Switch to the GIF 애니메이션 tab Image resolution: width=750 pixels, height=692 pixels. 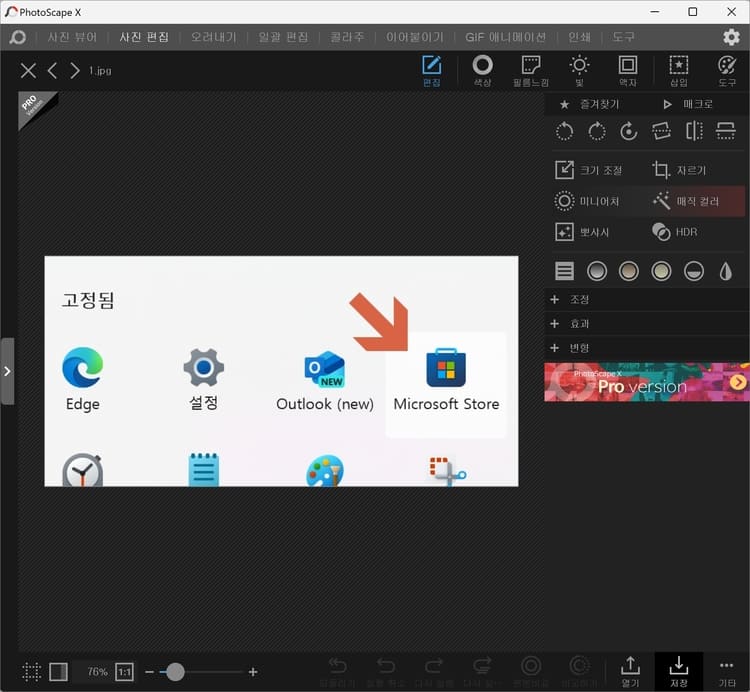point(506,37)
